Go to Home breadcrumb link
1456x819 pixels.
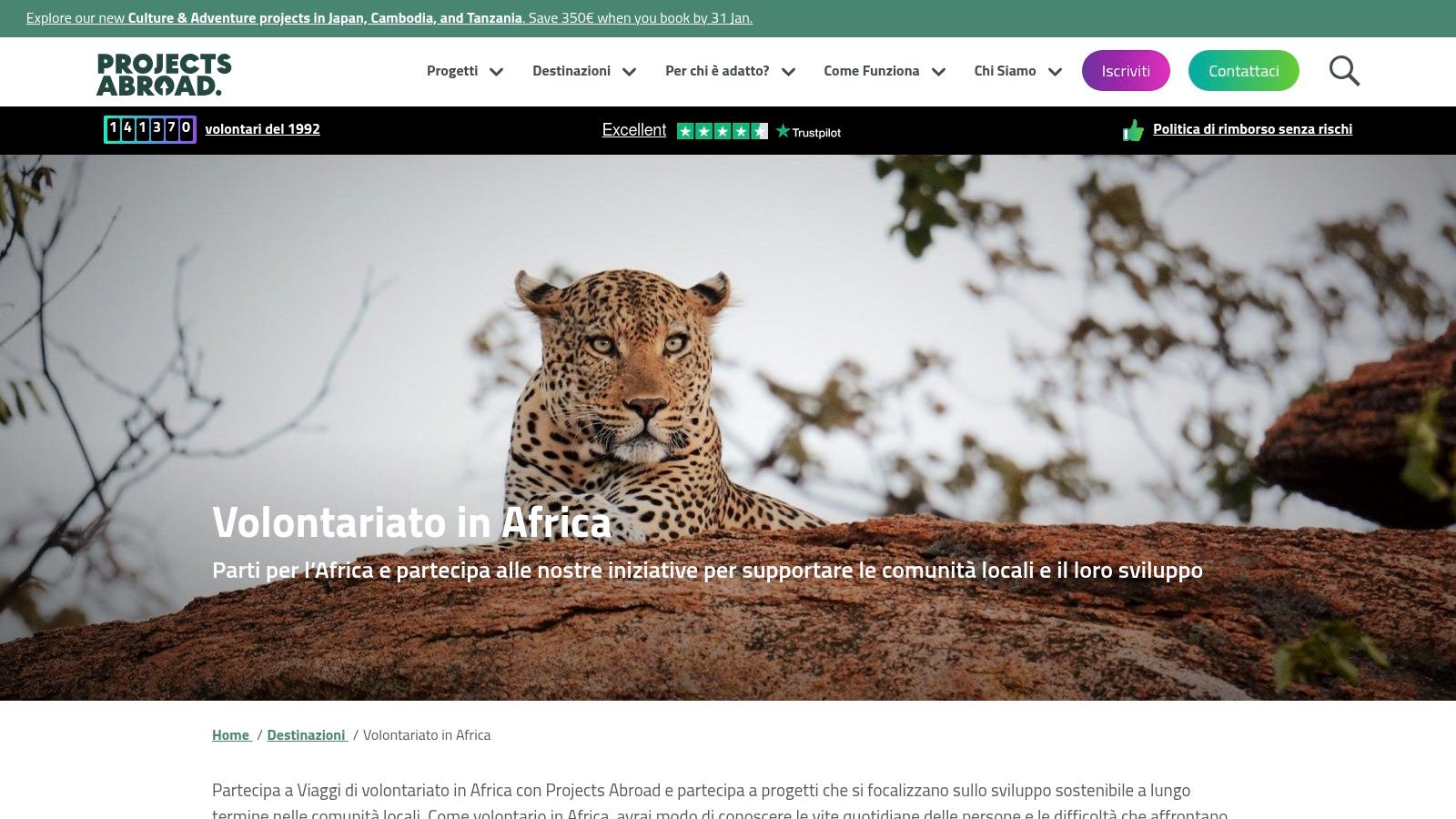231,735
